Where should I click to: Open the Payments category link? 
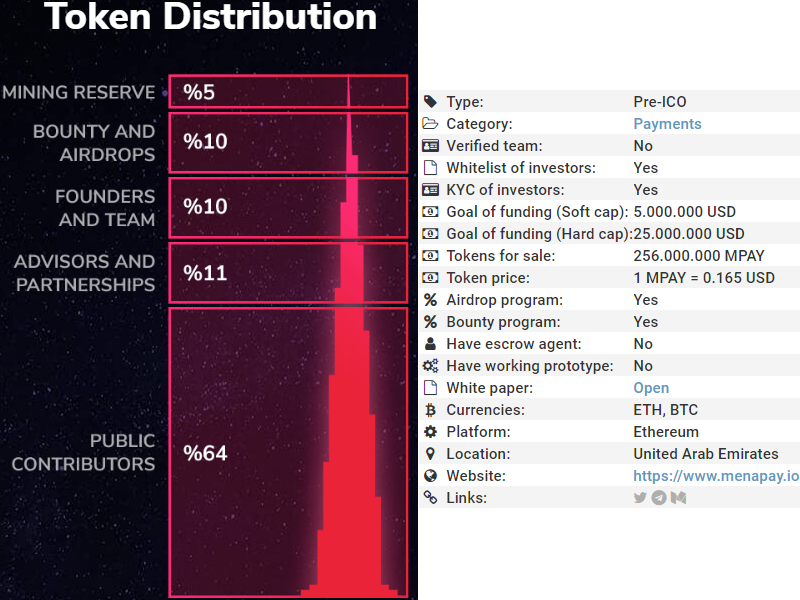667,124
